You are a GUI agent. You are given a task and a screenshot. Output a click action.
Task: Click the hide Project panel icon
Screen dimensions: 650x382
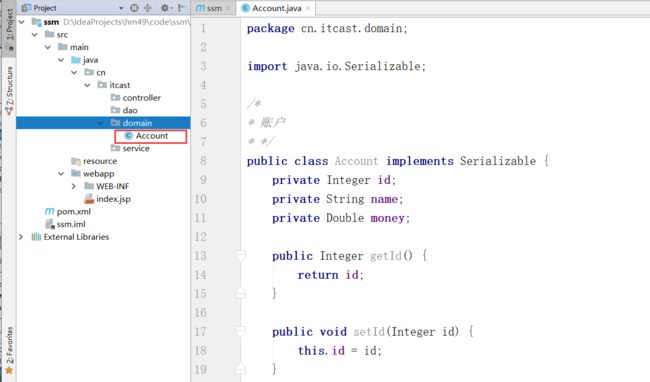click(181, 8)
